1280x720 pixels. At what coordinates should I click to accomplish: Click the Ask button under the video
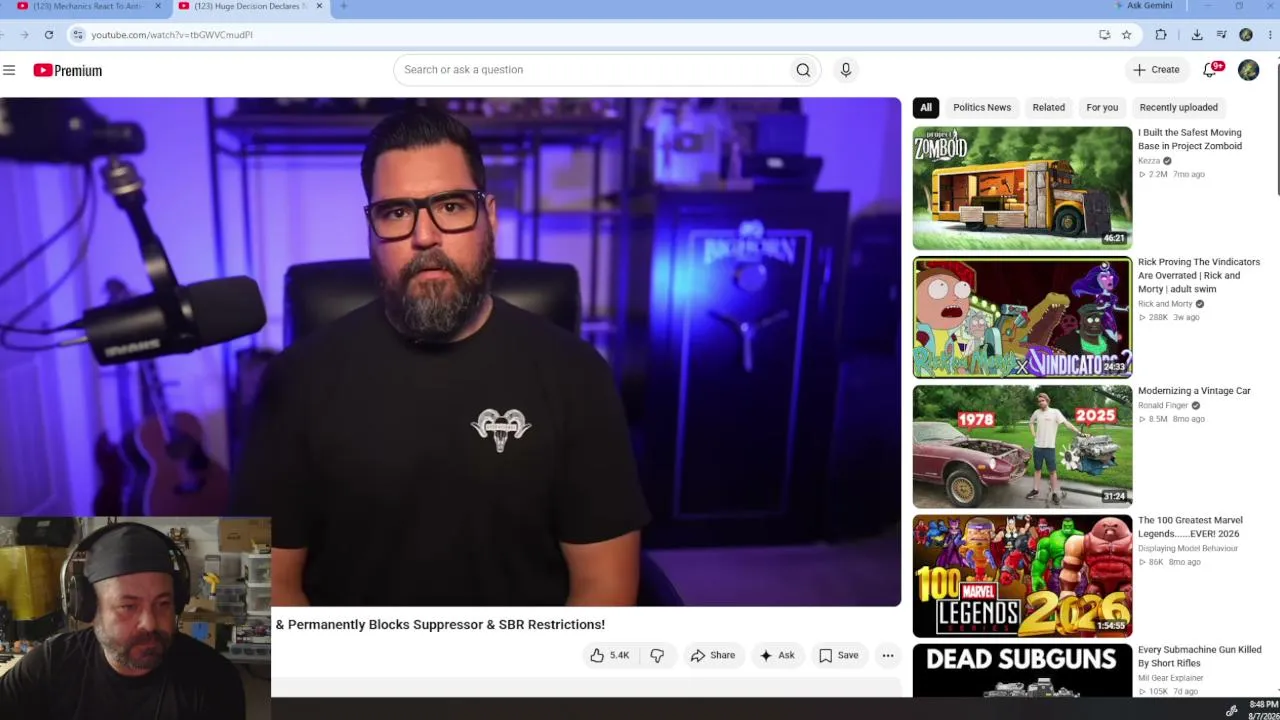pyautogui.click(x=777, y=656)
